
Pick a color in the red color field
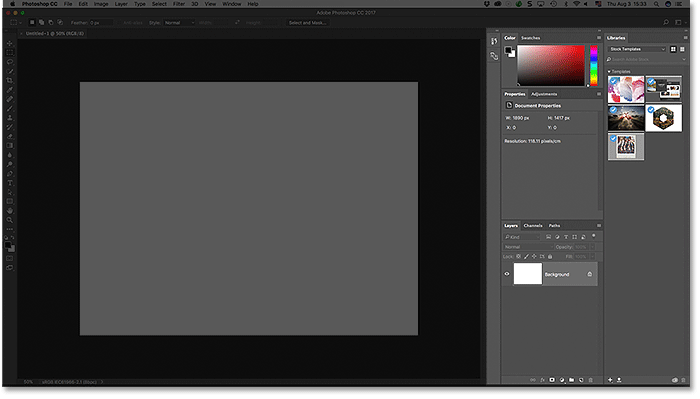click(551, 65)
